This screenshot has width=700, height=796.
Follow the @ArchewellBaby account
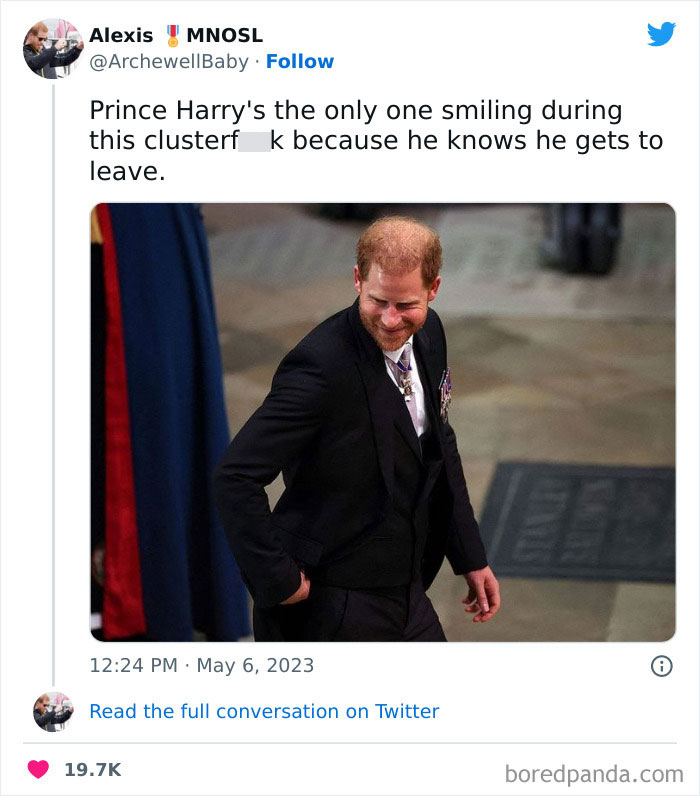(299, 61)
